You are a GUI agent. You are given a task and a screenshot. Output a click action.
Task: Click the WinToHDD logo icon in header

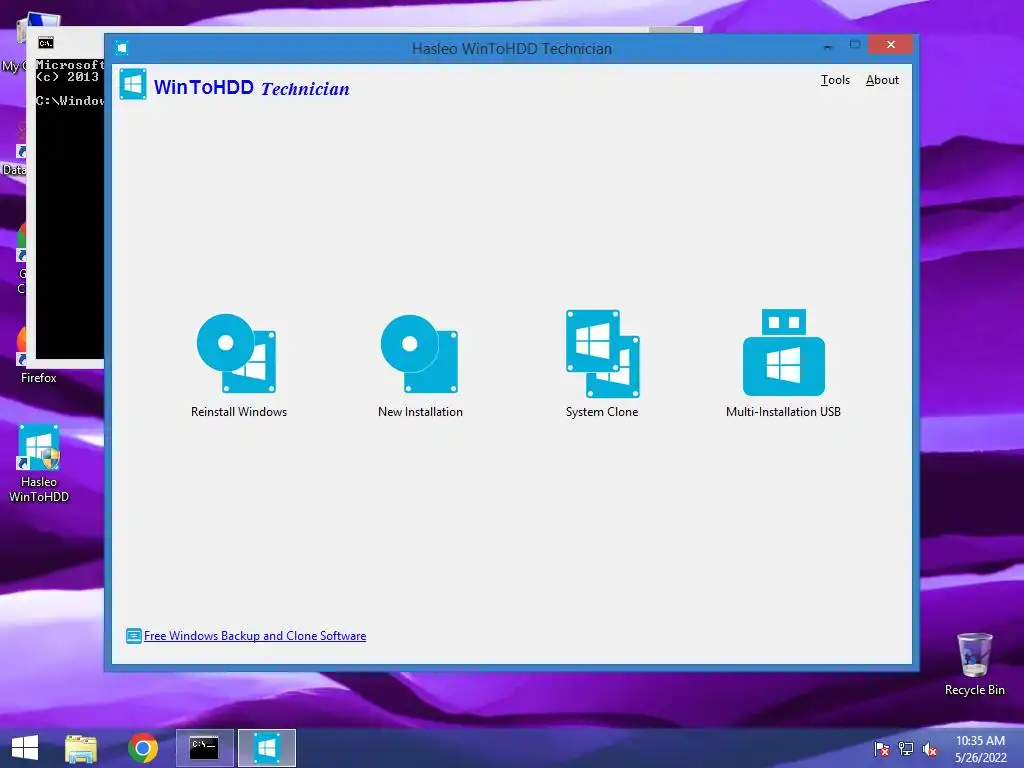tap(133, 84)
